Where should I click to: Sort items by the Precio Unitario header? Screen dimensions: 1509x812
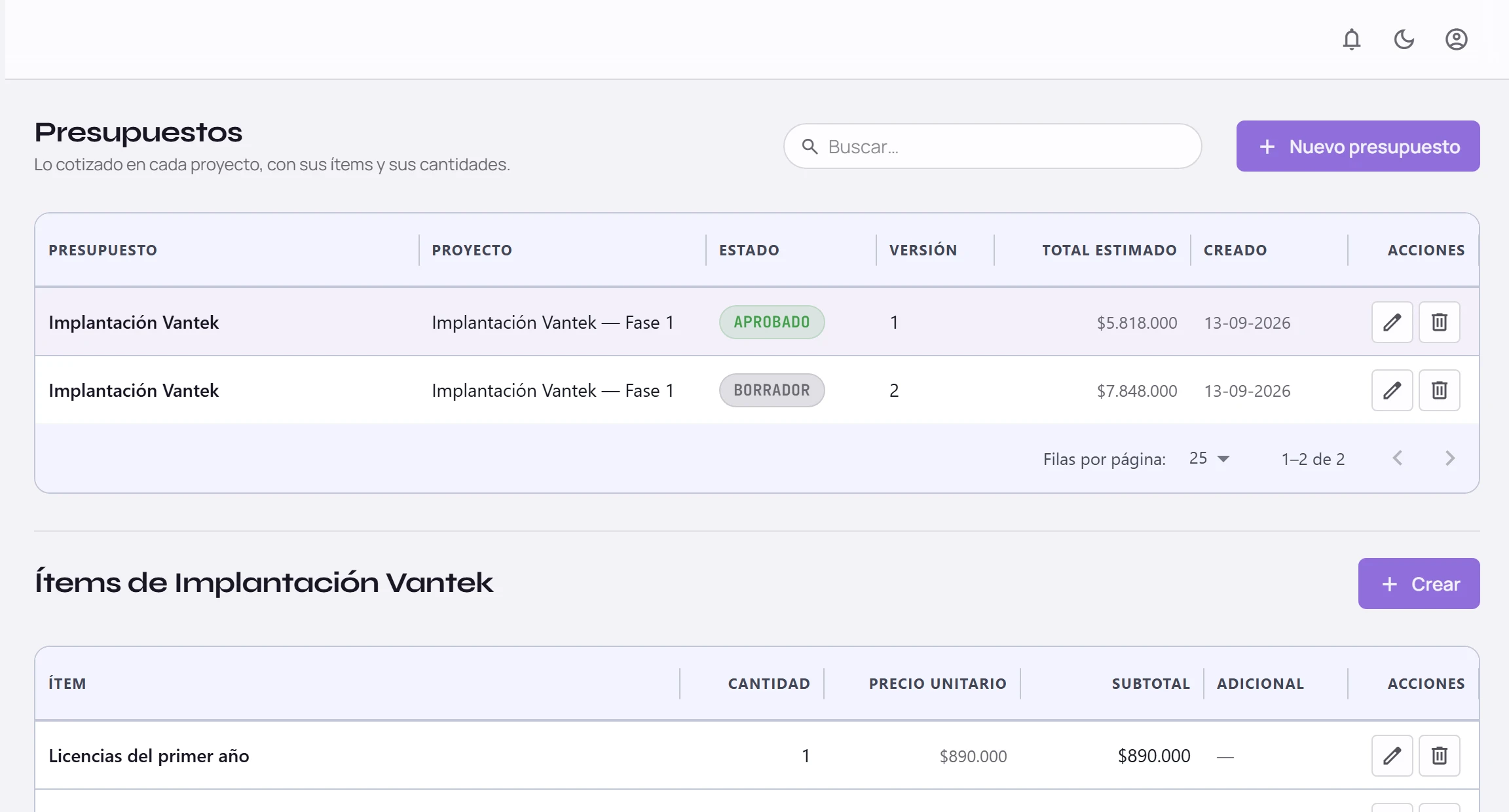point(938,684)
